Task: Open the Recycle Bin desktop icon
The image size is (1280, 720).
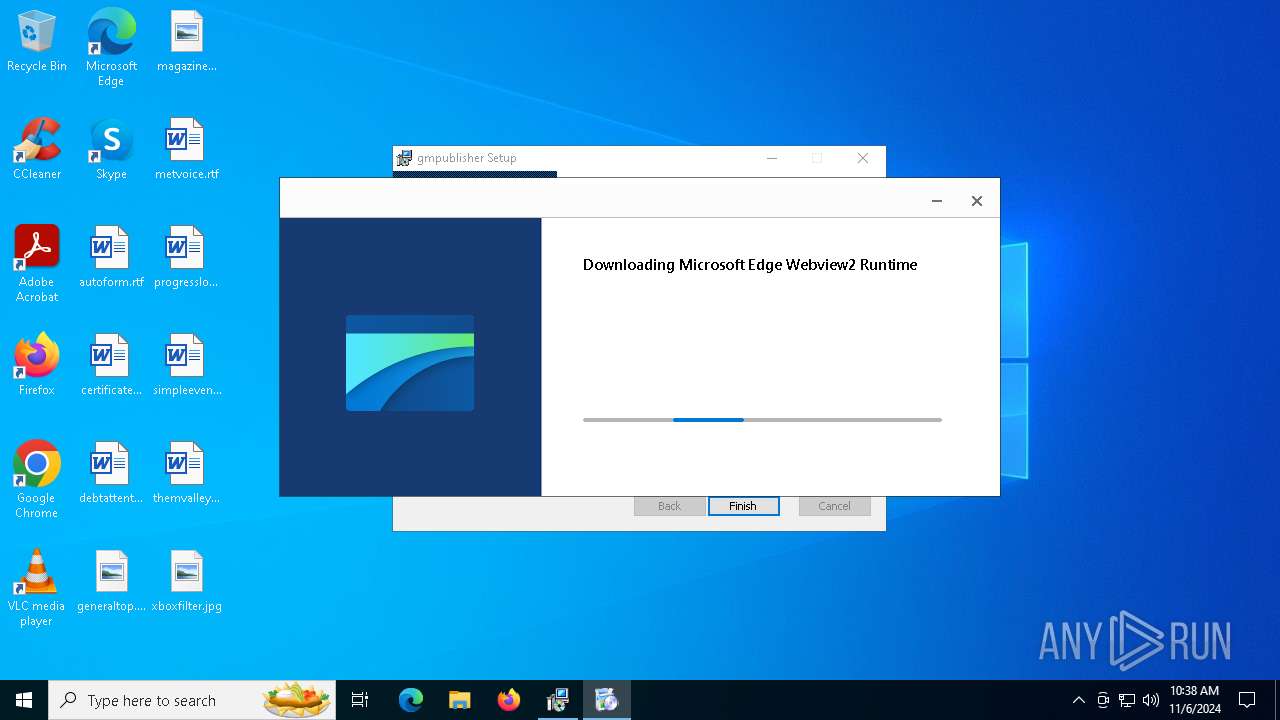Action: pos(37,42)
